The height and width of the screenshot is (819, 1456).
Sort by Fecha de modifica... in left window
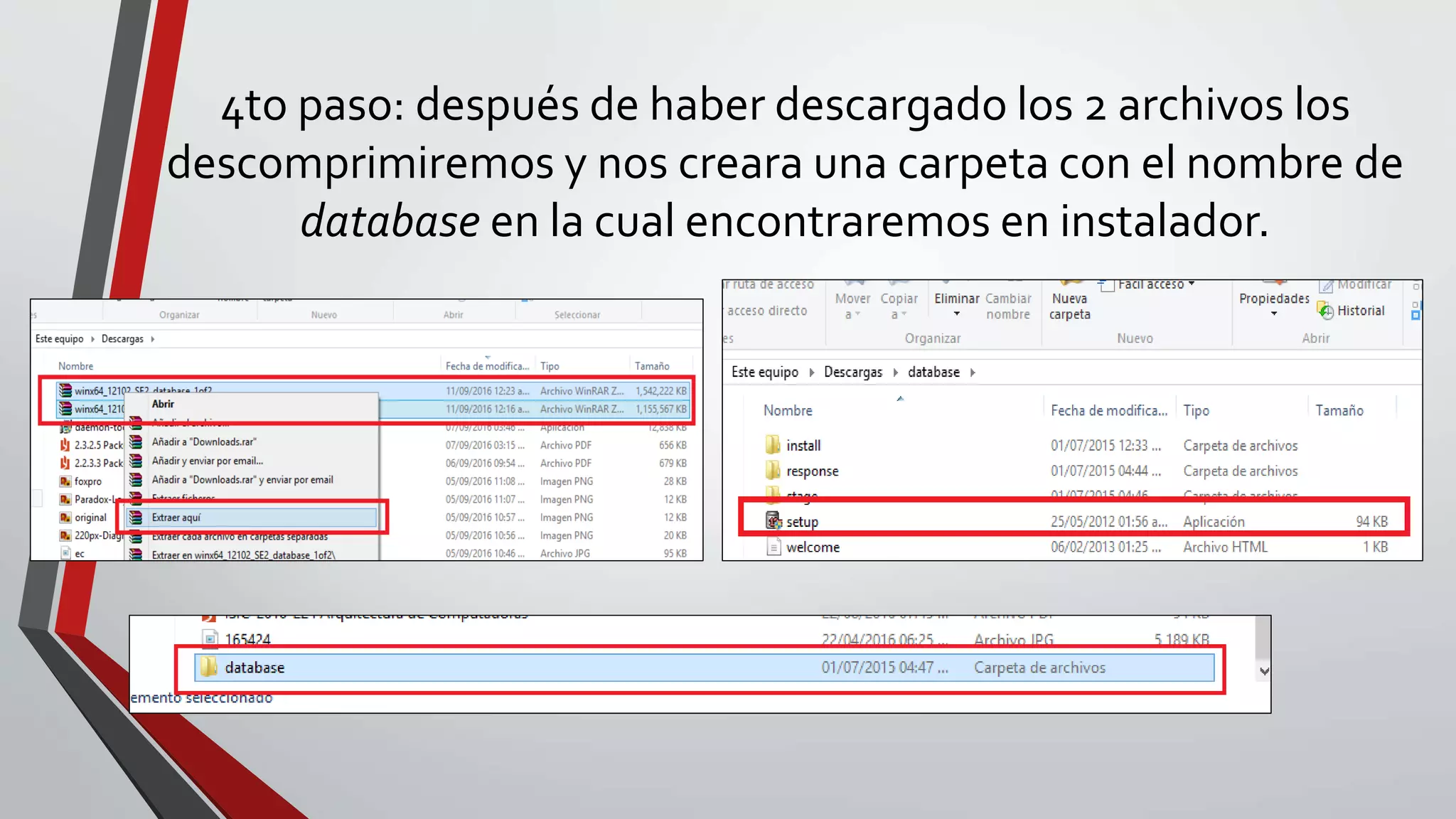(488, 366)
